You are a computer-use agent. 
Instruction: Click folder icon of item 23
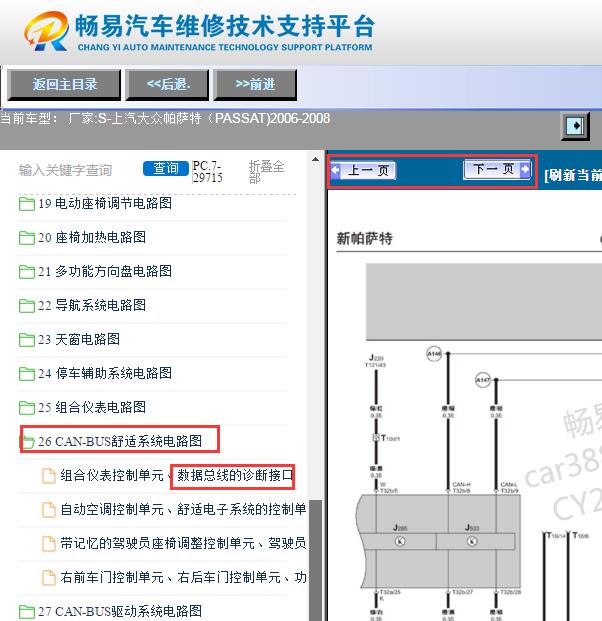coord(27,340)
